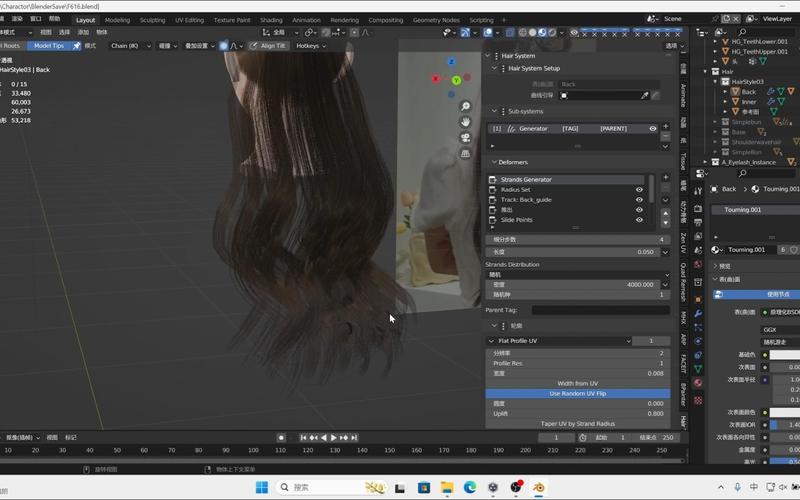The image size is (800, 500).
Task: Click the Model Tips button
Action: (49, 46)
